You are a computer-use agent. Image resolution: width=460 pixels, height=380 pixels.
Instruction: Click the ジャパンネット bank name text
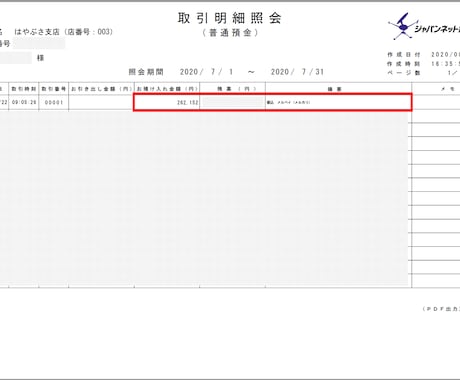(437, 29)
